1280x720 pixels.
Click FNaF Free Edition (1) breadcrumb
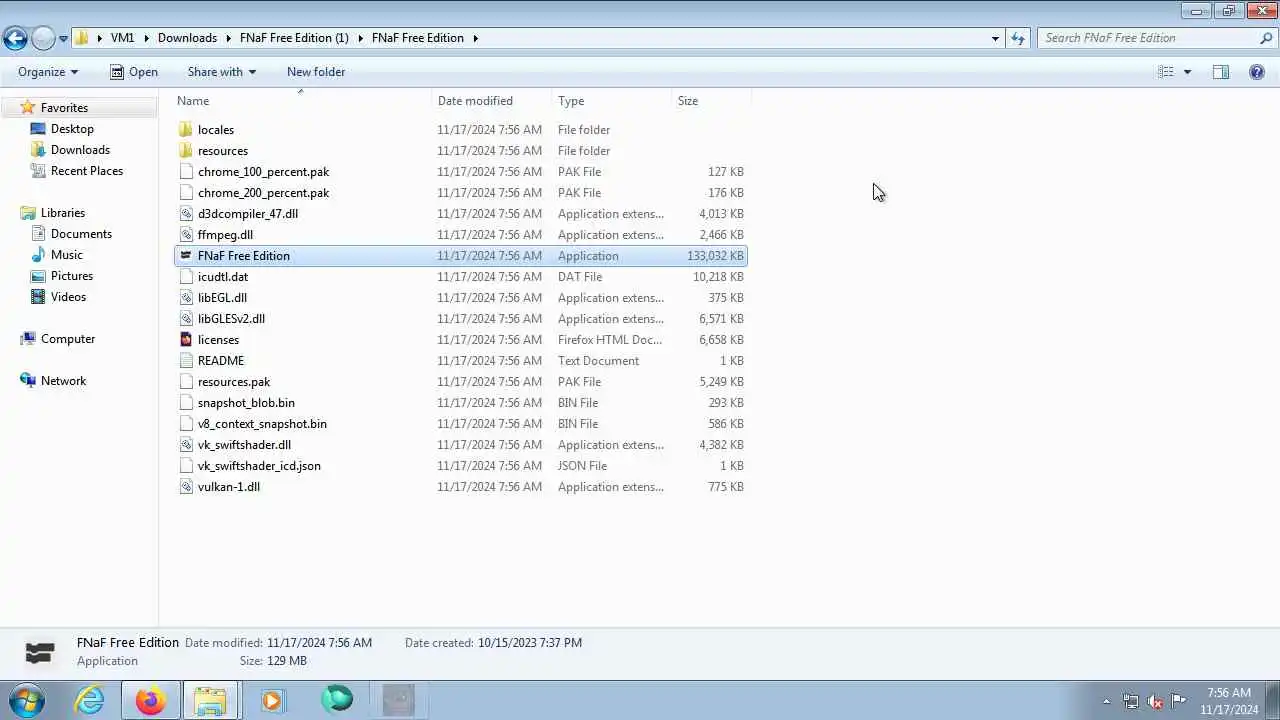coord(294,38)
